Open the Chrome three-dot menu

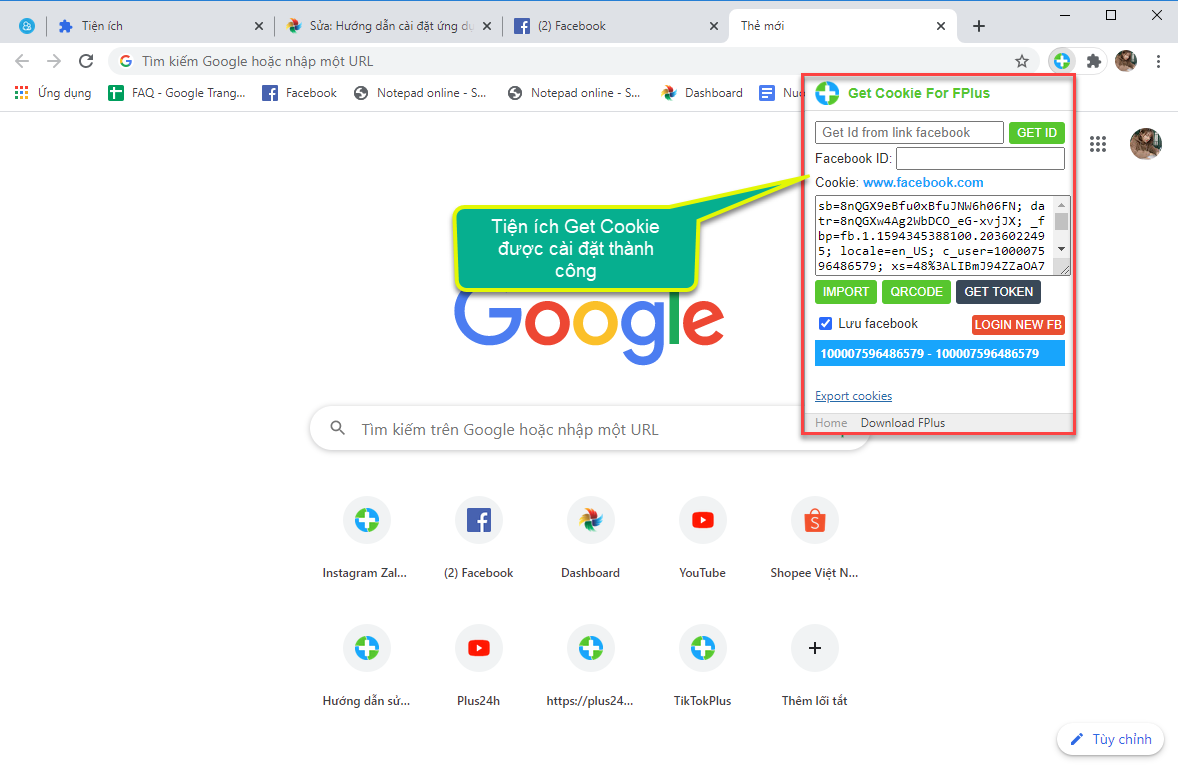tap(1158, 61)
